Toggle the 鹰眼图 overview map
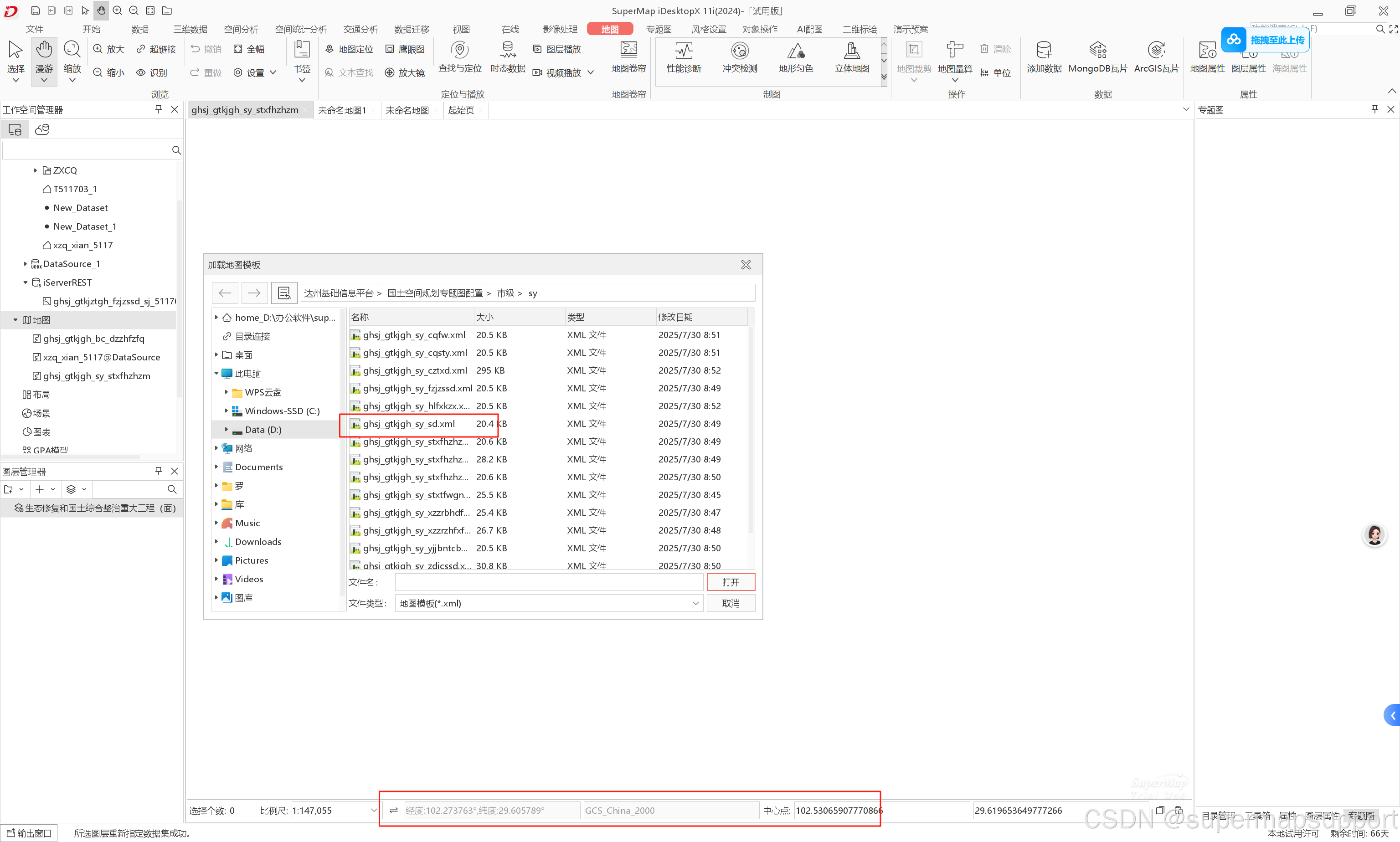The image size is (1400, 842). tap(405, 49)
